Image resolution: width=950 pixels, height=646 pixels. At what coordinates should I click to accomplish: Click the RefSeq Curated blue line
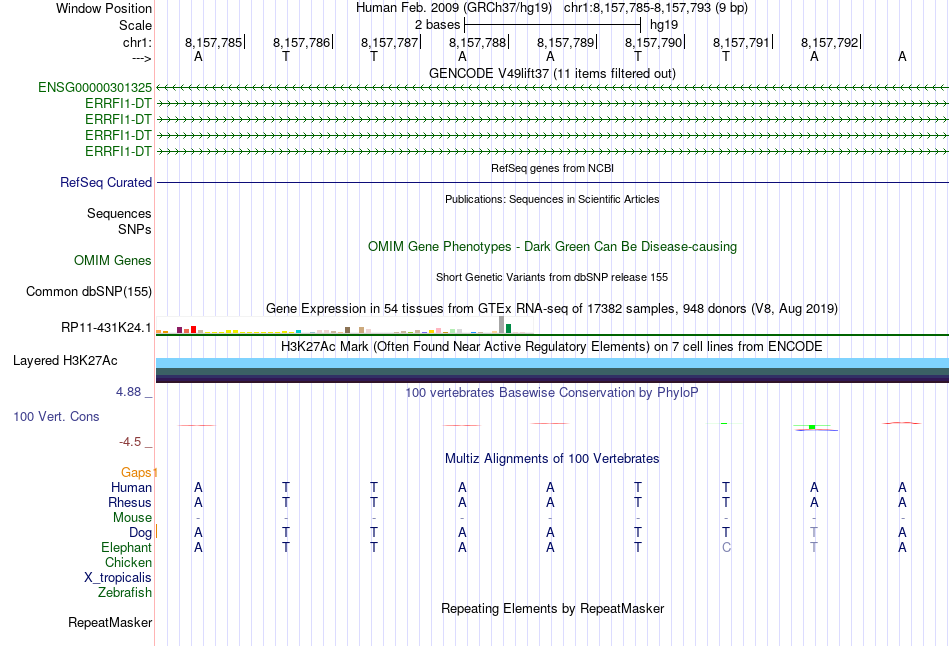tap(552, 182)
